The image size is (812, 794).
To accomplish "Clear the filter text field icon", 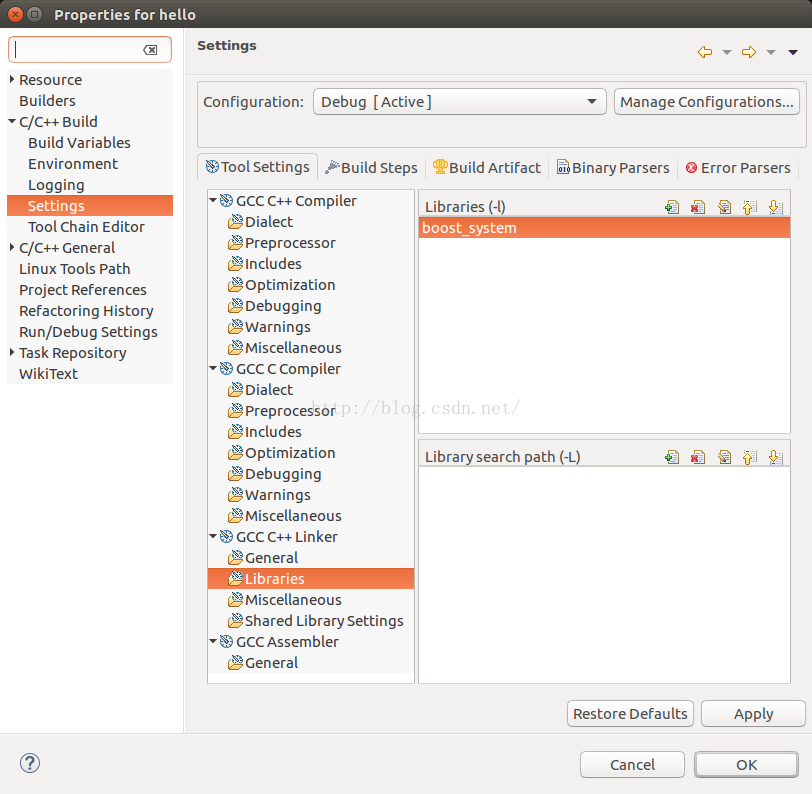I will click(x=150, y=50).
